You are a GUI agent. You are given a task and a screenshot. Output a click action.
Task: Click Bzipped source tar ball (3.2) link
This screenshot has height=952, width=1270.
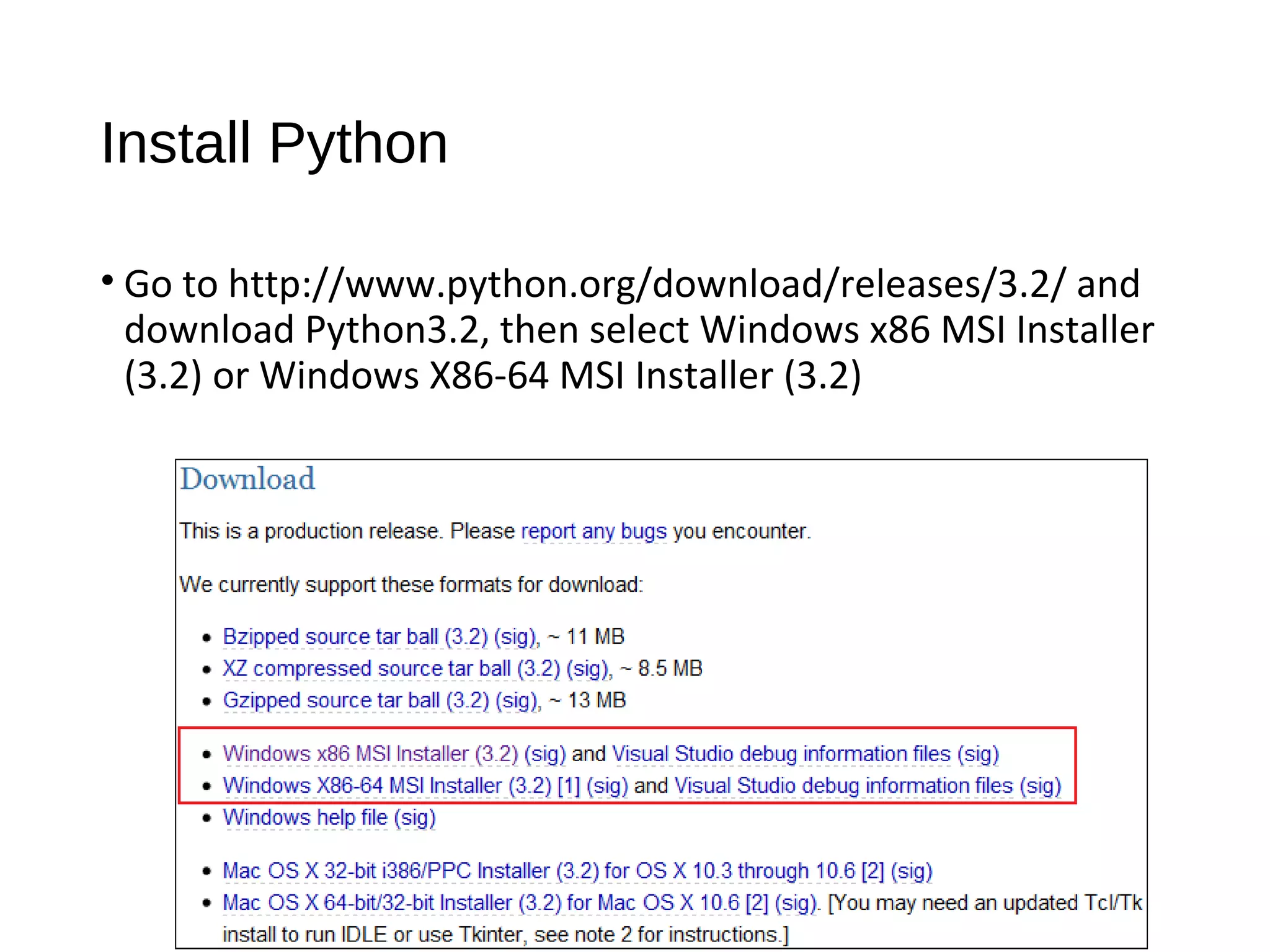355,637
